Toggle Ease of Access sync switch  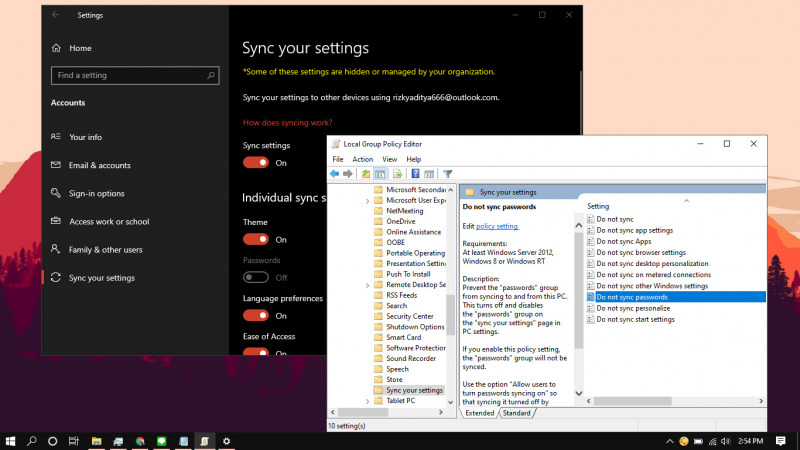click(256, 352)
